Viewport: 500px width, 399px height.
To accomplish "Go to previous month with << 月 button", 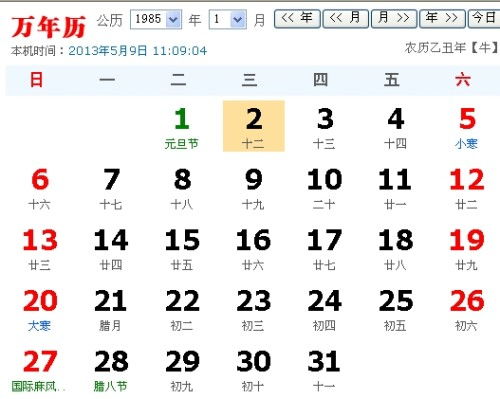I will pos(346,18).
